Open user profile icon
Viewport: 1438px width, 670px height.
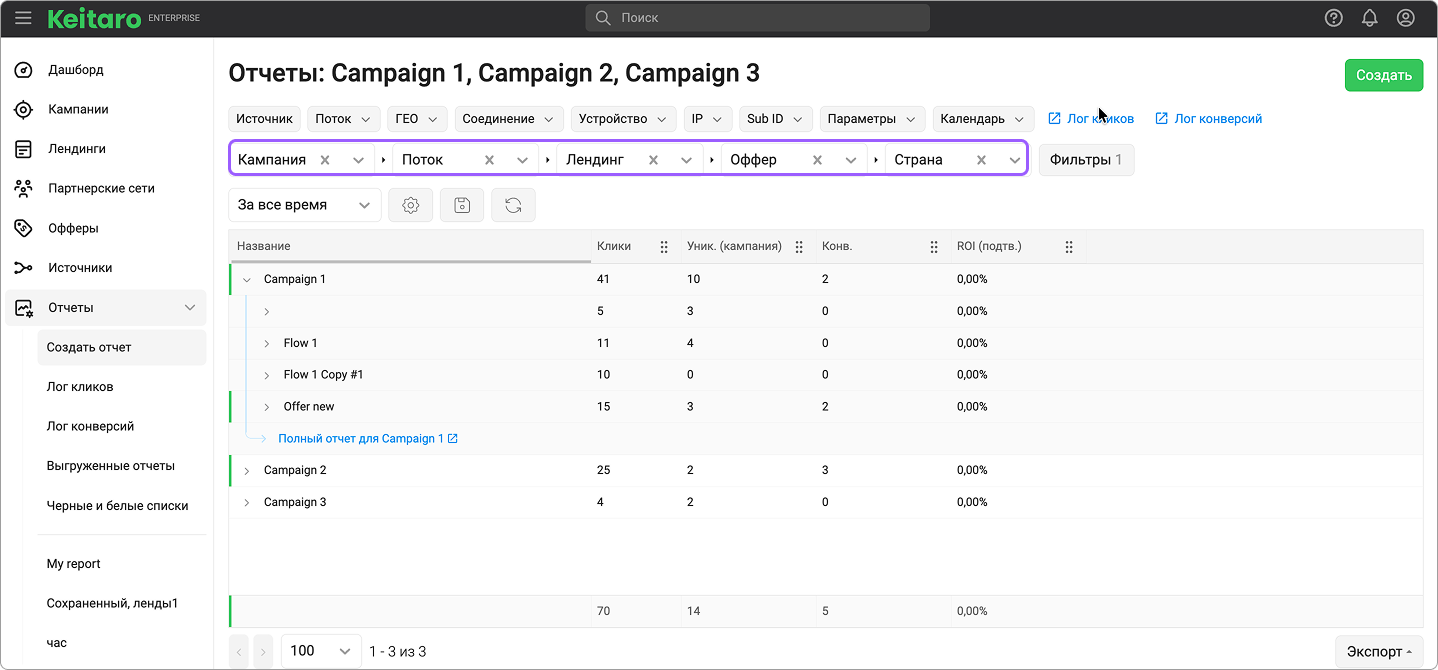[1405, 18]
